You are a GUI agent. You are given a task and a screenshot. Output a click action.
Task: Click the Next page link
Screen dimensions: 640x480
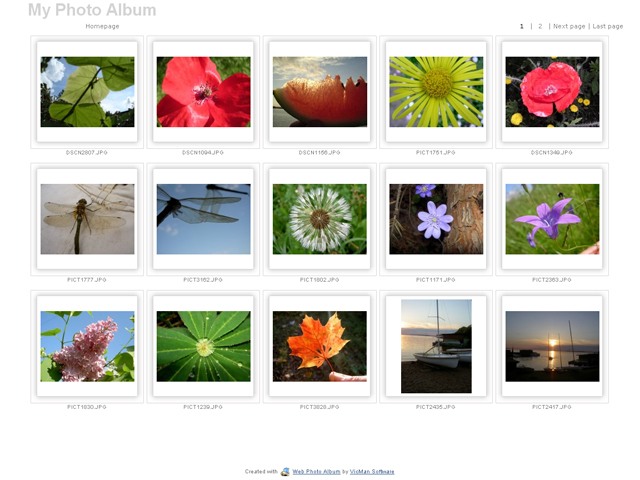[x=568, y=26]
